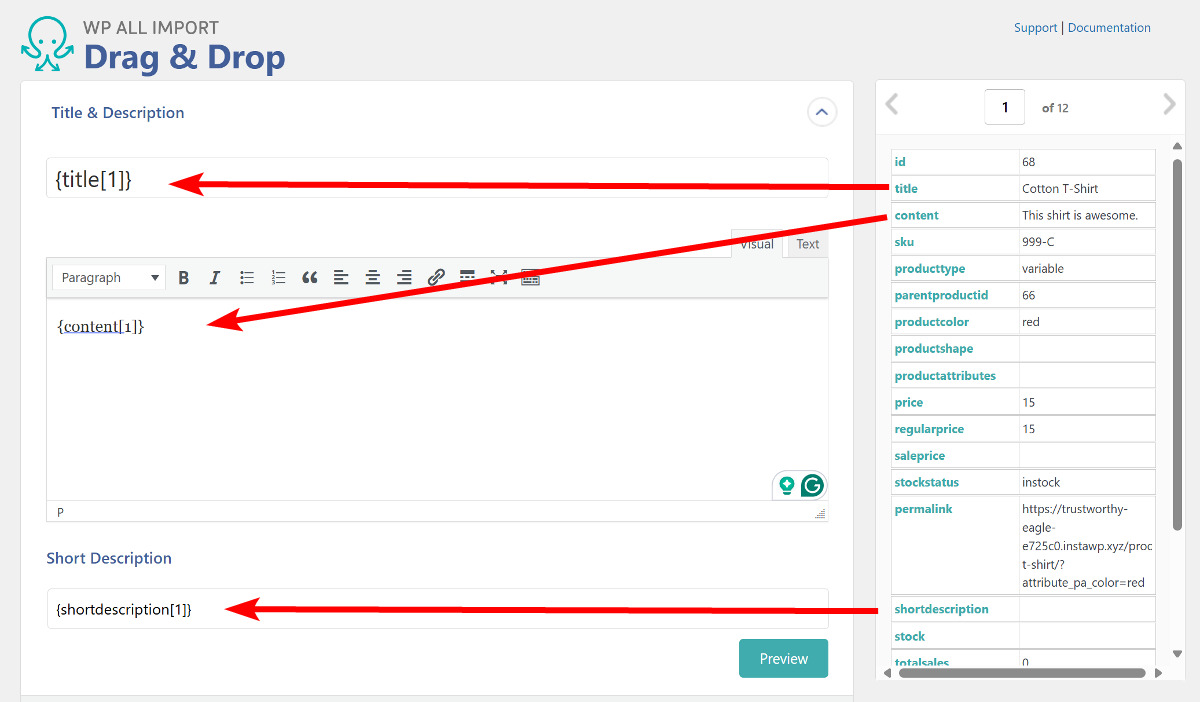Click the 'stock' field name
The height and width of the screenshot is (702, 1200).
click(910, 636)
